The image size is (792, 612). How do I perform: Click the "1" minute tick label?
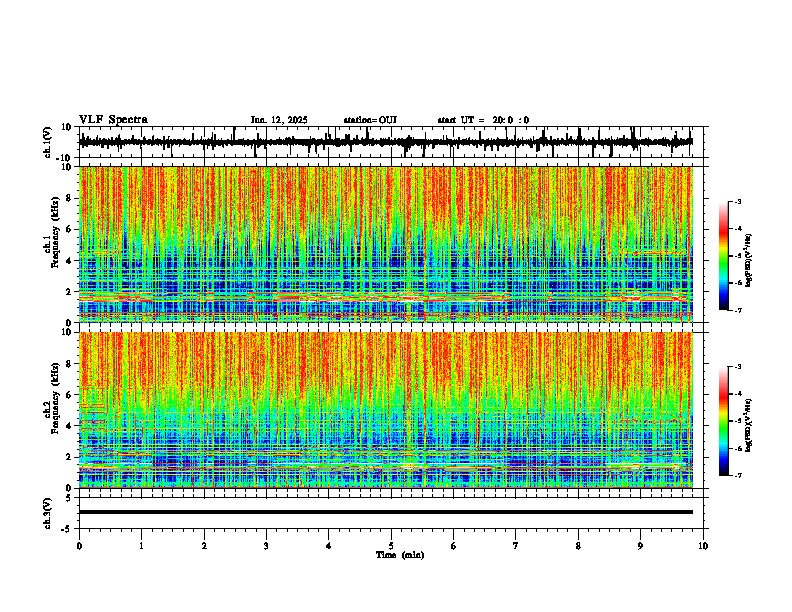click(x=141, y=546)
